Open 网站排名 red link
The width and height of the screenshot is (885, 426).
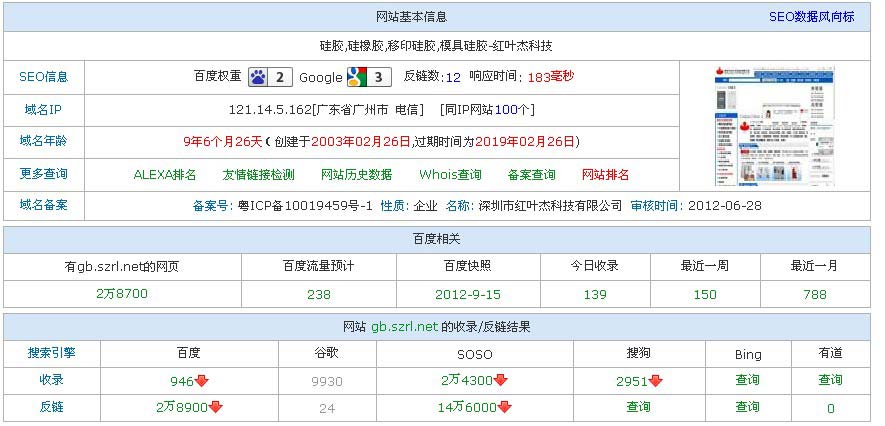[x=605, y=175]
